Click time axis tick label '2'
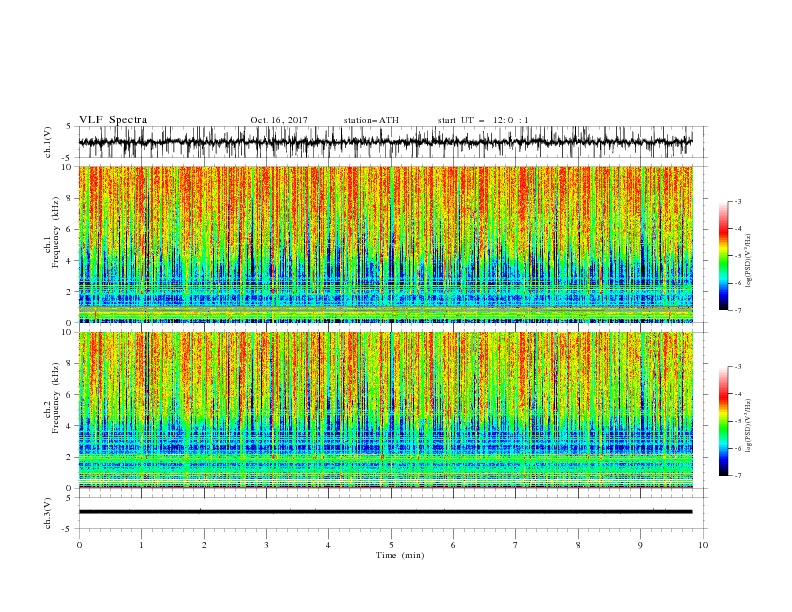792x612 pixels. tap(204, 545)
